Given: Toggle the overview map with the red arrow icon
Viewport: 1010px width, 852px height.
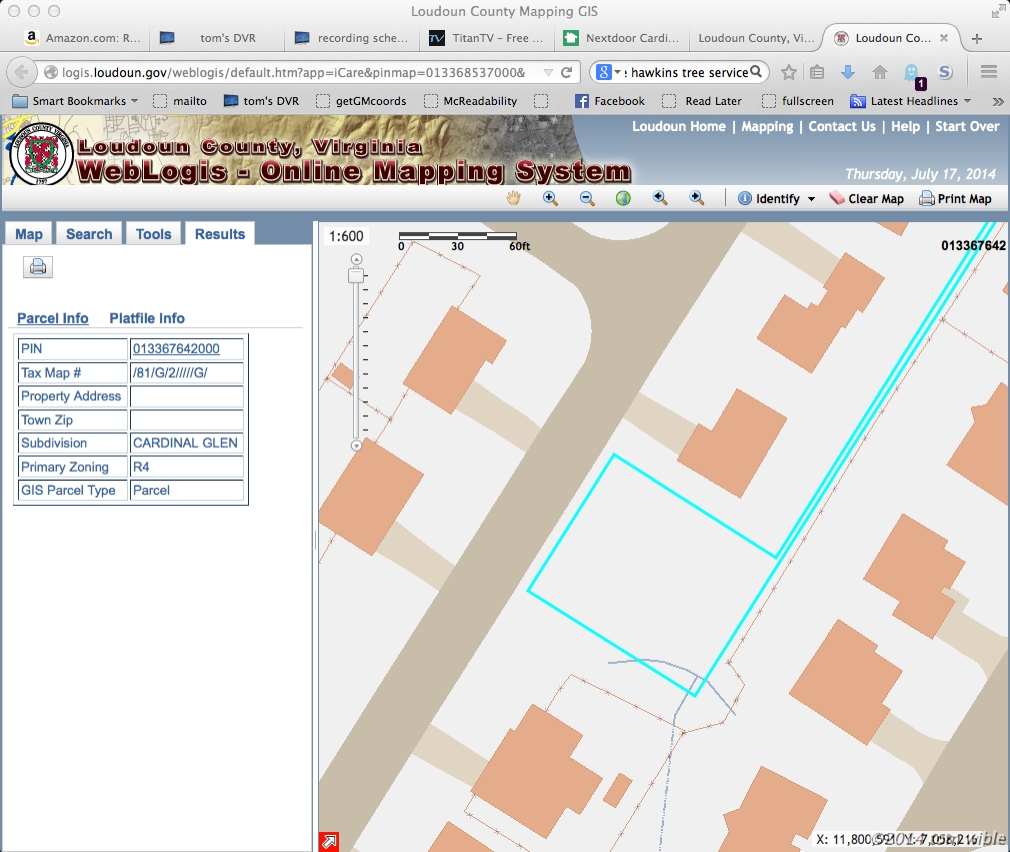Looking at the screenshot, I should pyautogui.click(x=329, y=841).
